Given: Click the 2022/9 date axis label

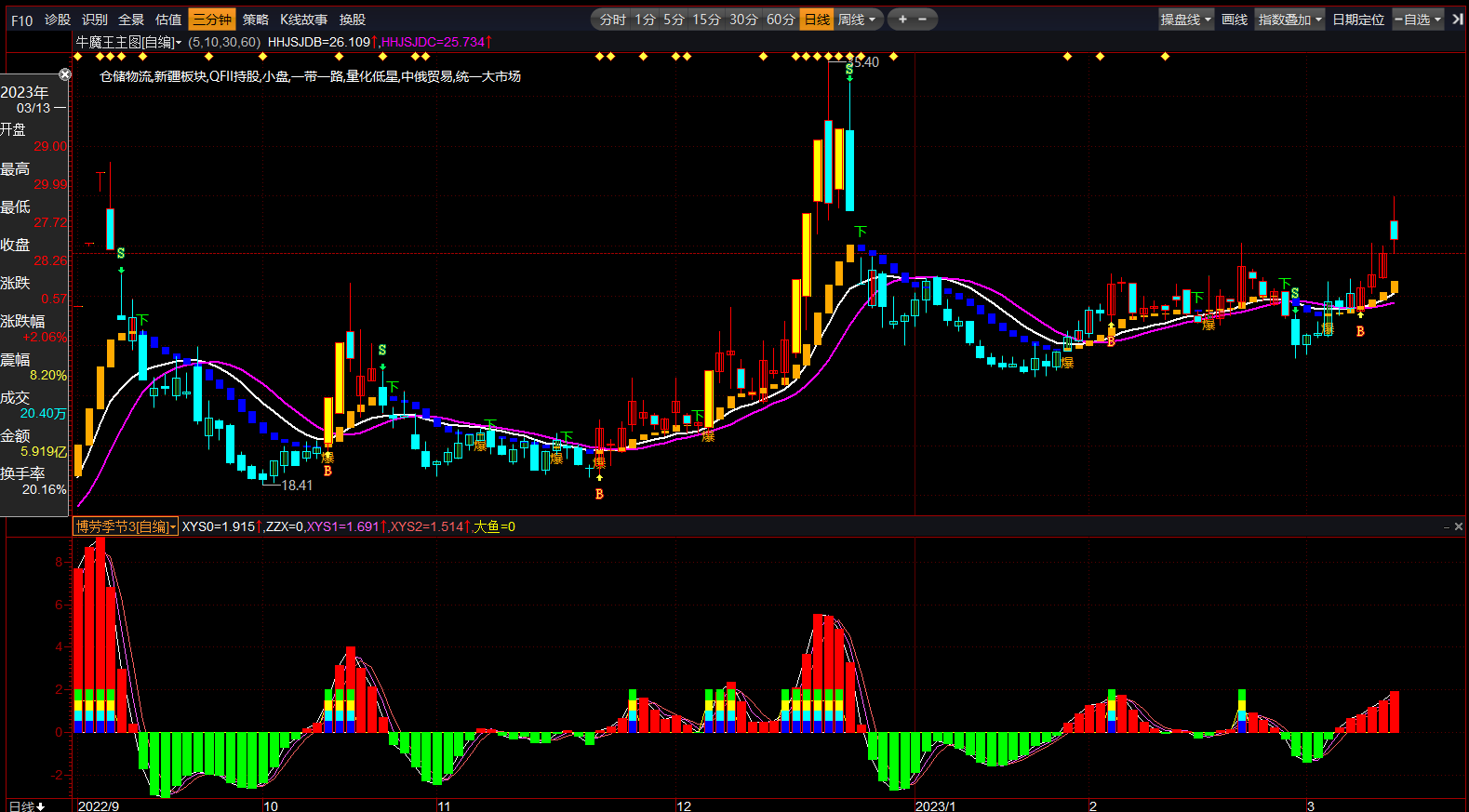Looking at the screenshot, I should pos(99,805).
